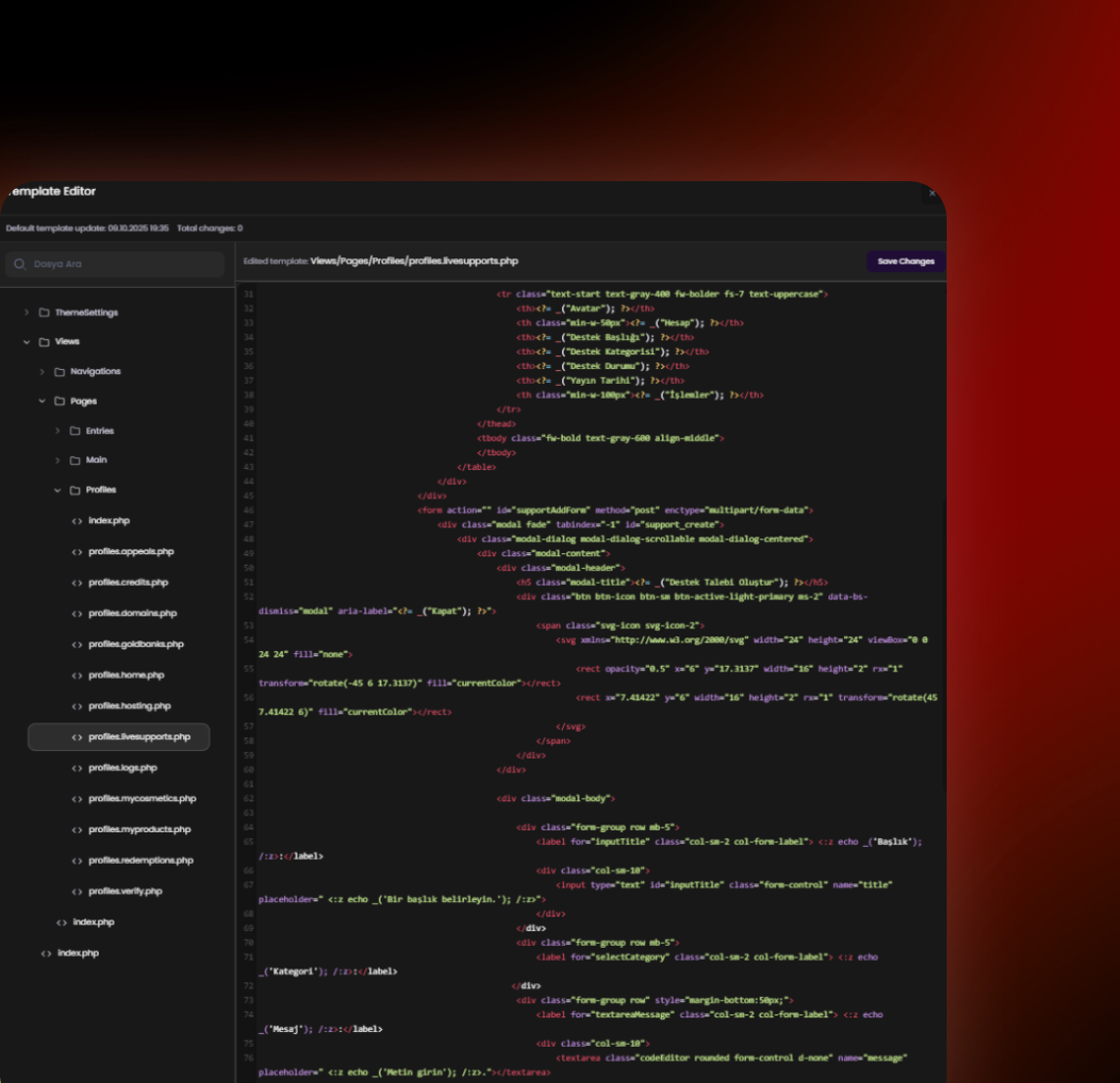Click the code icon beside the bottom index.php

click(x=45, y=952)
